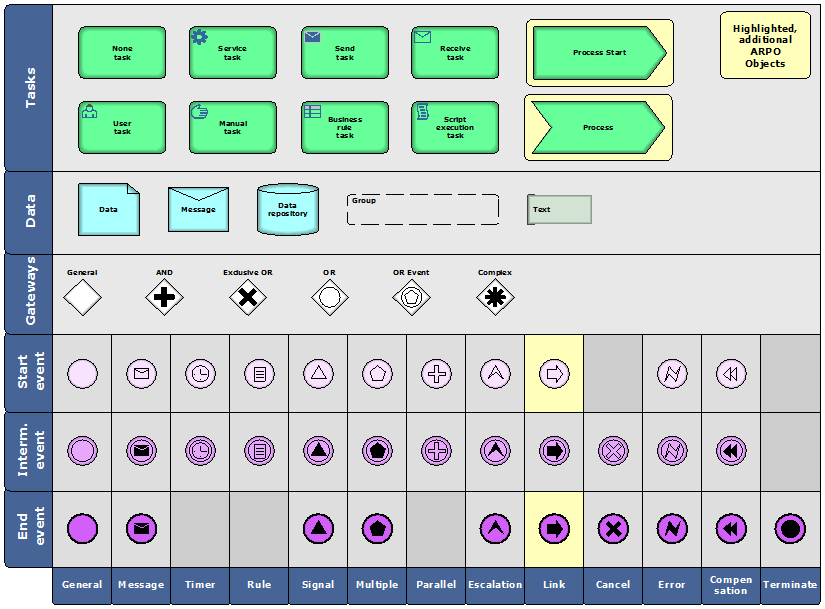Select the Process chevron shape
The height and width of the screenshot is (609, 825).
pos(598,127)
